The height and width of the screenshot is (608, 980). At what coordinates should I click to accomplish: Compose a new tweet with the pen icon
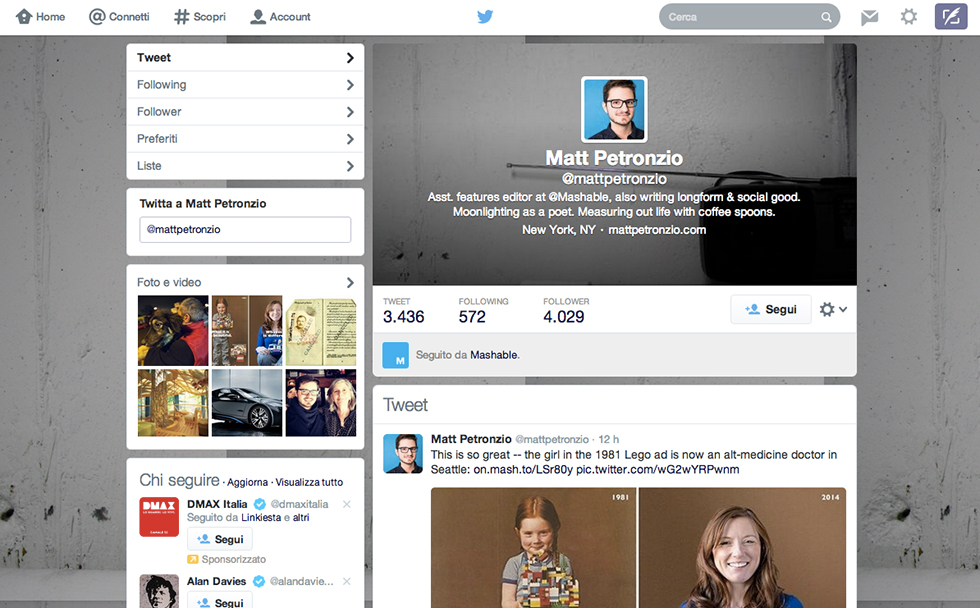tap(949, 16)
